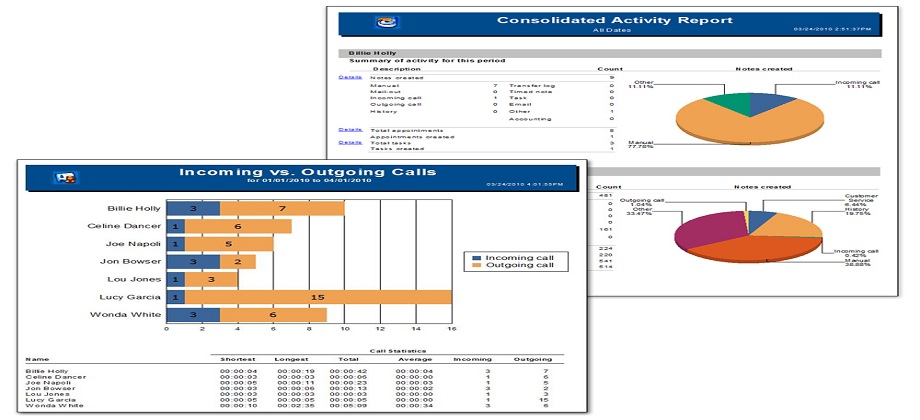920x420 pixels.
Task: Click the Shortest column header in Call Statistics
Action: coord(237,359)
